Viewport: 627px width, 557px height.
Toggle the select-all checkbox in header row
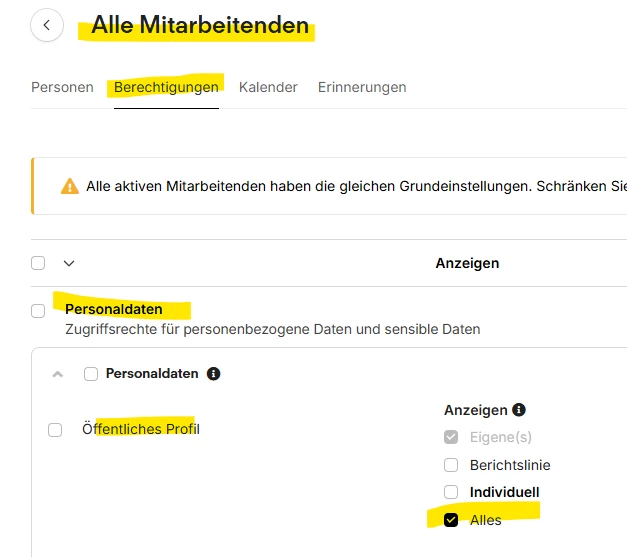38,263
